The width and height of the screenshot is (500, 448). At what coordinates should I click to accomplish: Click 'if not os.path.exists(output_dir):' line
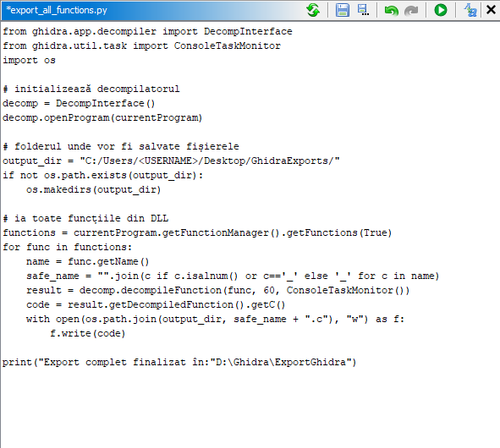(103, 175)
